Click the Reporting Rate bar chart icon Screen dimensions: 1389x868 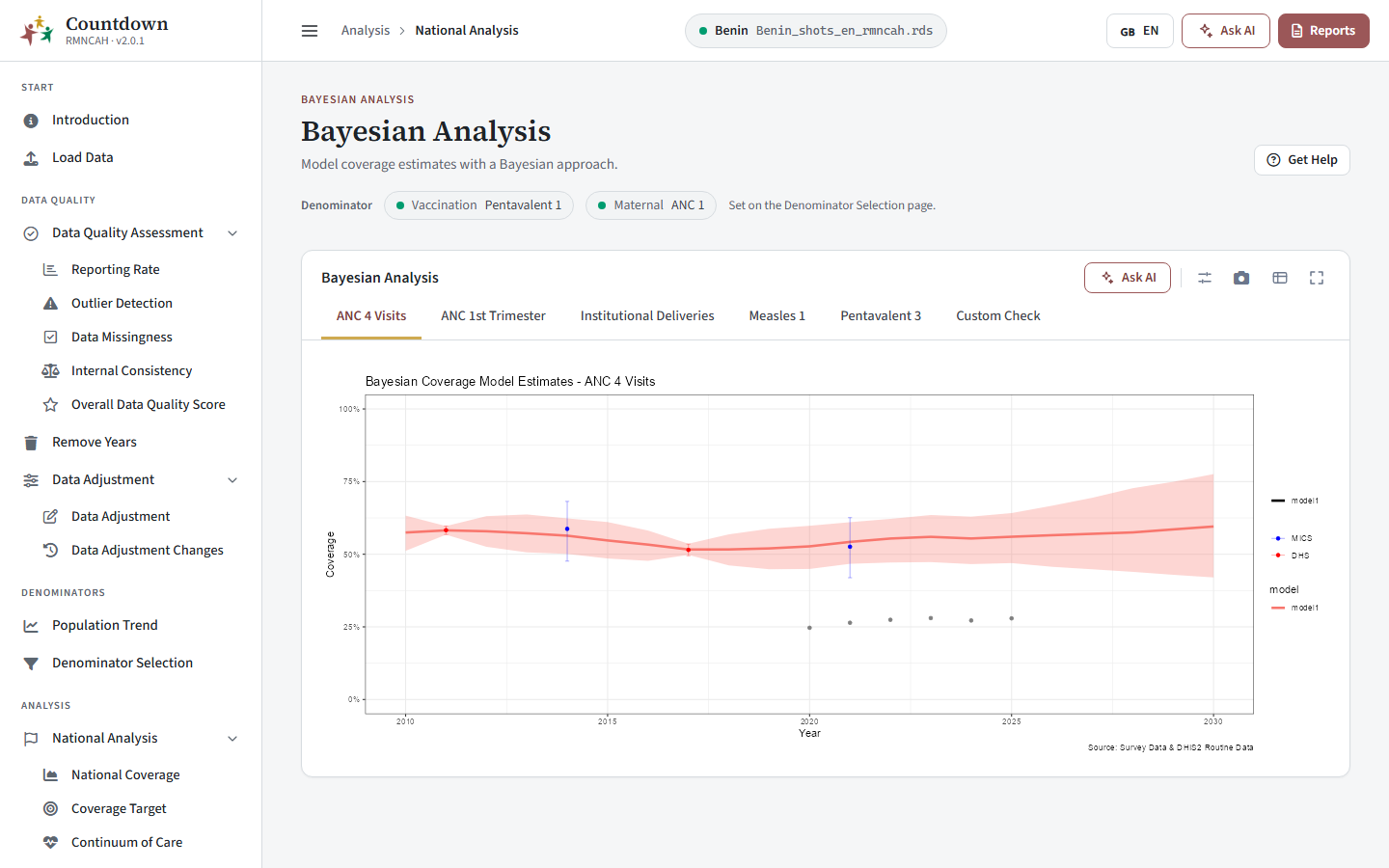pyautogui.click(x=50, y=270)
